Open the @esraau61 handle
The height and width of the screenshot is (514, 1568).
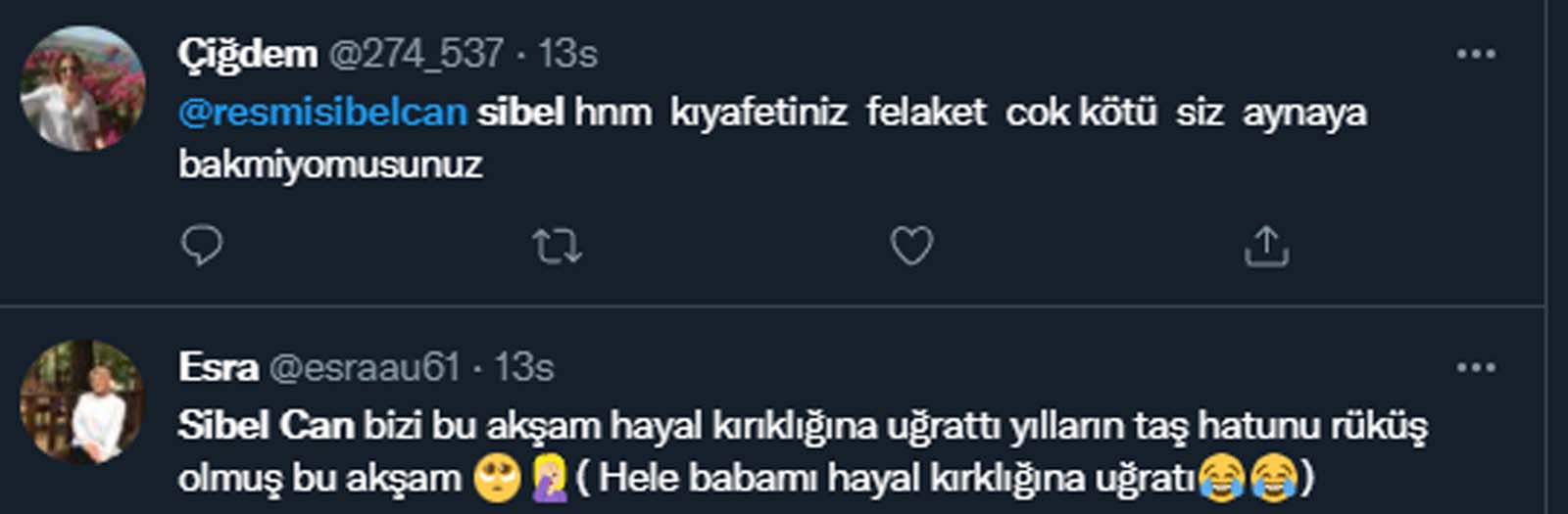coord(364,368)
